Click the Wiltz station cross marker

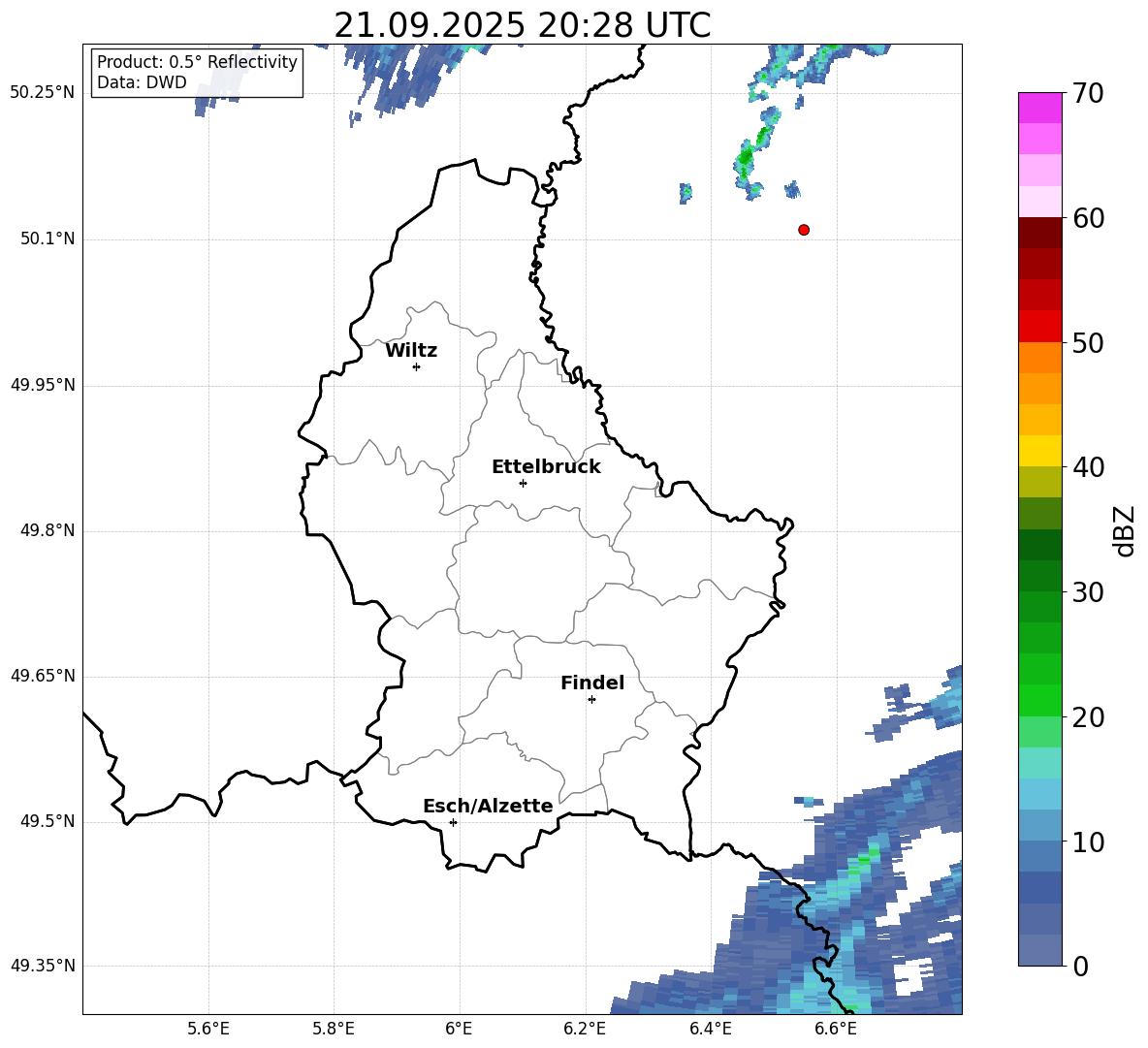coord(416,366)
